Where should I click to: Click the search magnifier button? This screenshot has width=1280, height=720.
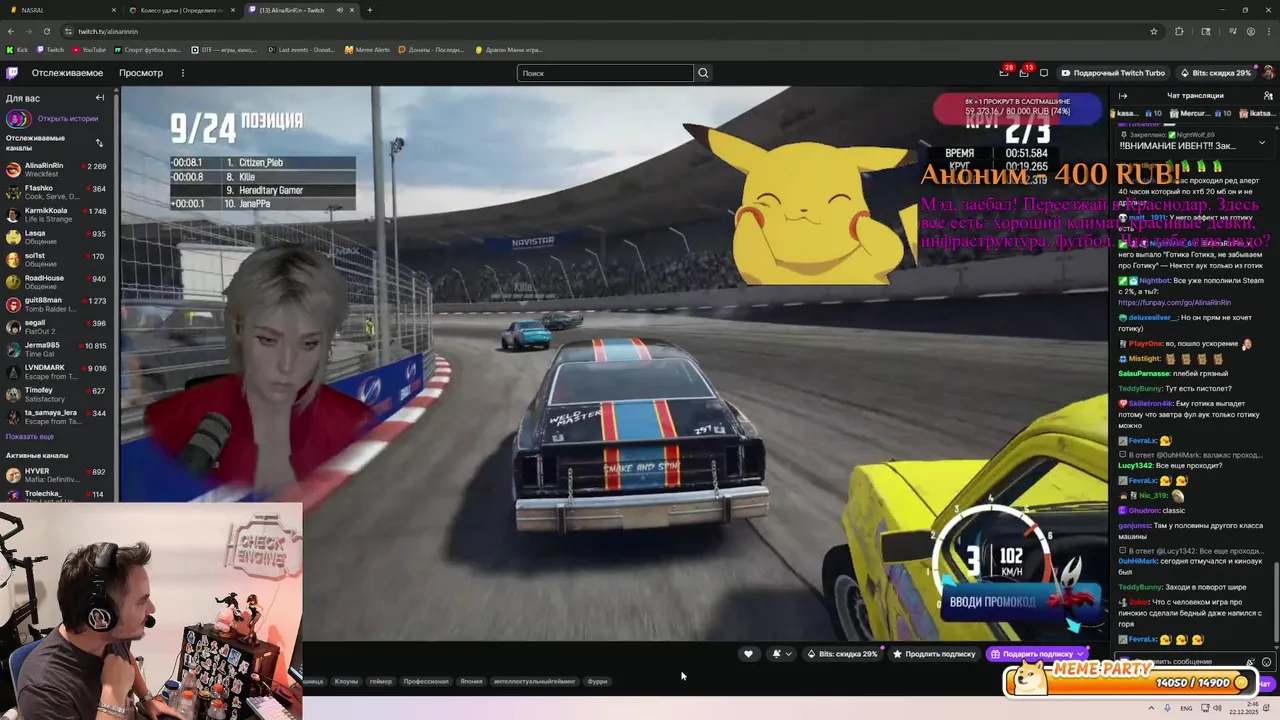click(703, 73)
